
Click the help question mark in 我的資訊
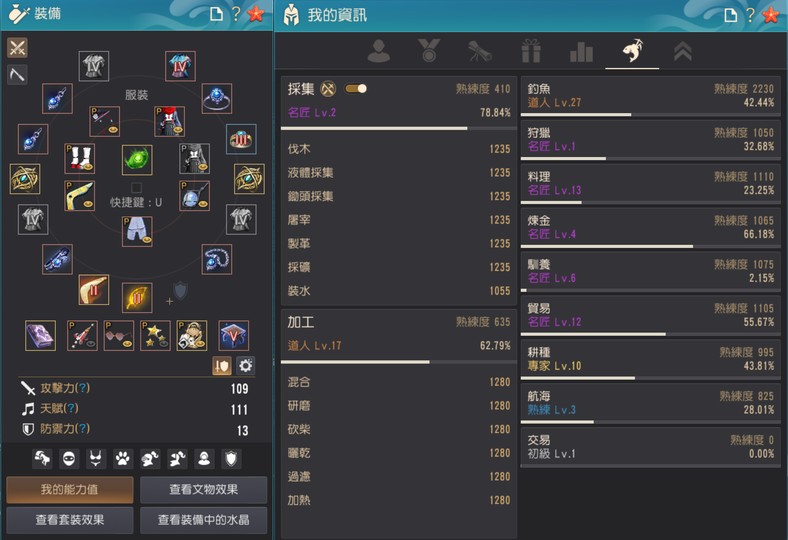[x=750, y=15]
